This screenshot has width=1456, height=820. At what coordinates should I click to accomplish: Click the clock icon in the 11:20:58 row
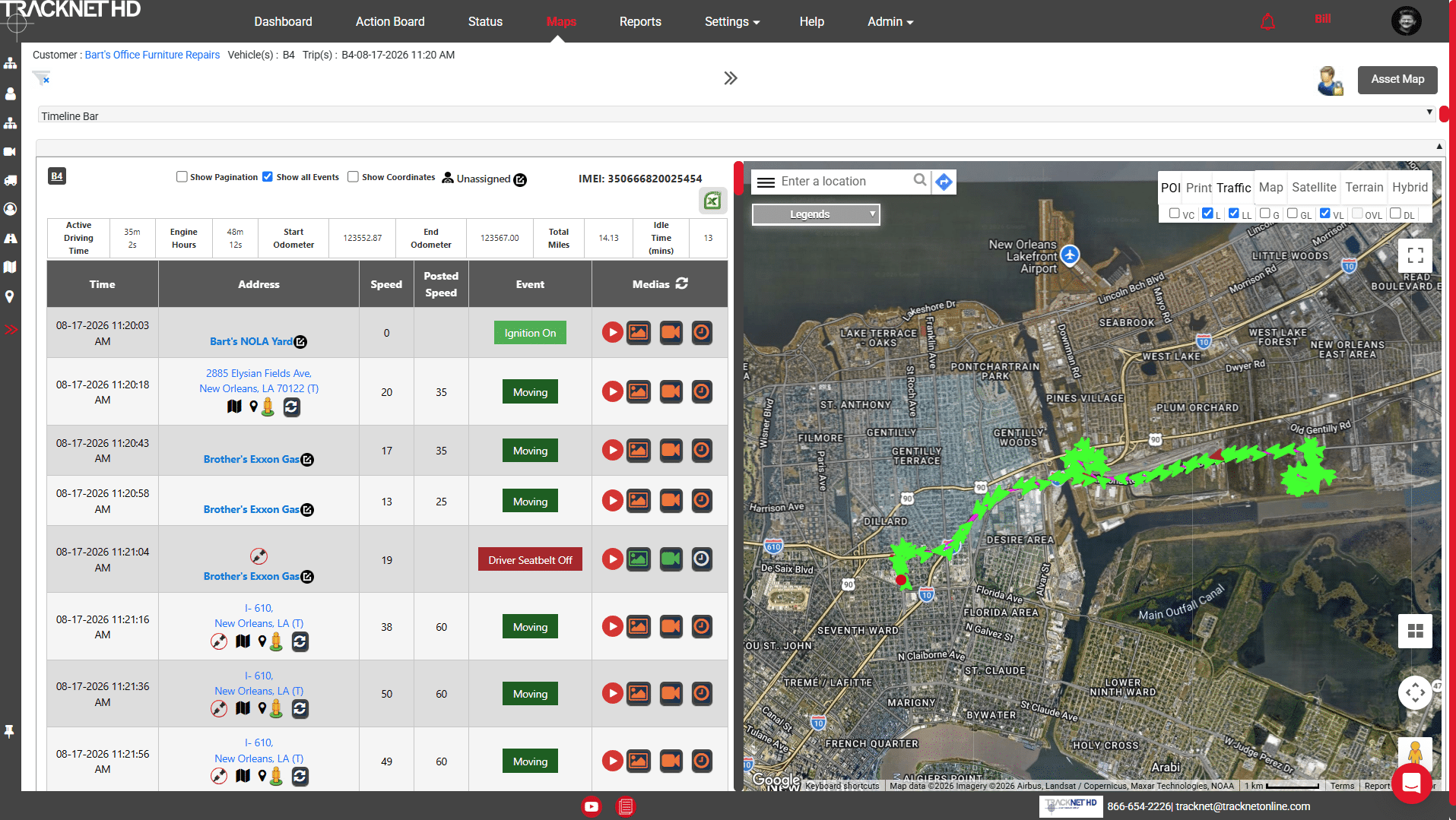702,501
